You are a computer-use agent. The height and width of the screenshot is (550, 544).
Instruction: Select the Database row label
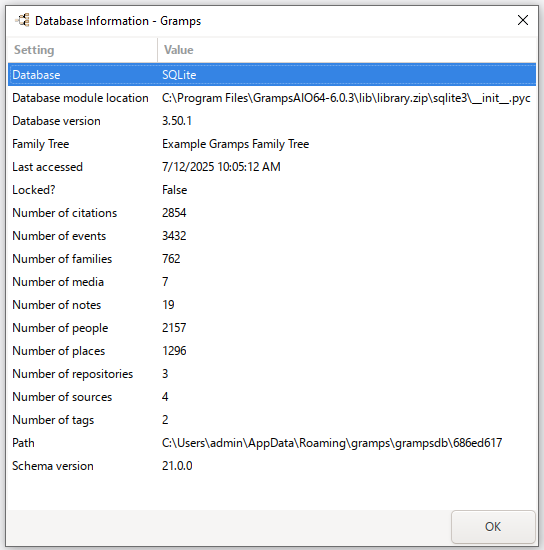[x=36, y=75]
